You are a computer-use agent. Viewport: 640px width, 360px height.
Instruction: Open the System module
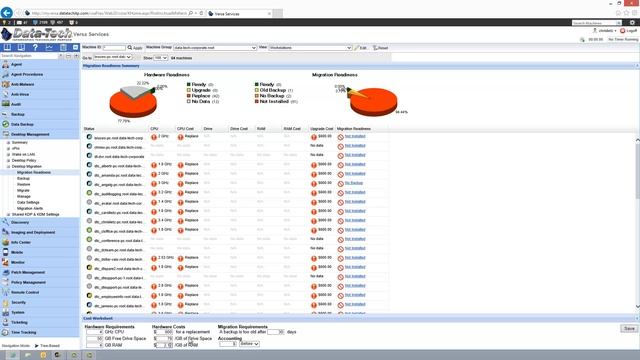point(40,312)
